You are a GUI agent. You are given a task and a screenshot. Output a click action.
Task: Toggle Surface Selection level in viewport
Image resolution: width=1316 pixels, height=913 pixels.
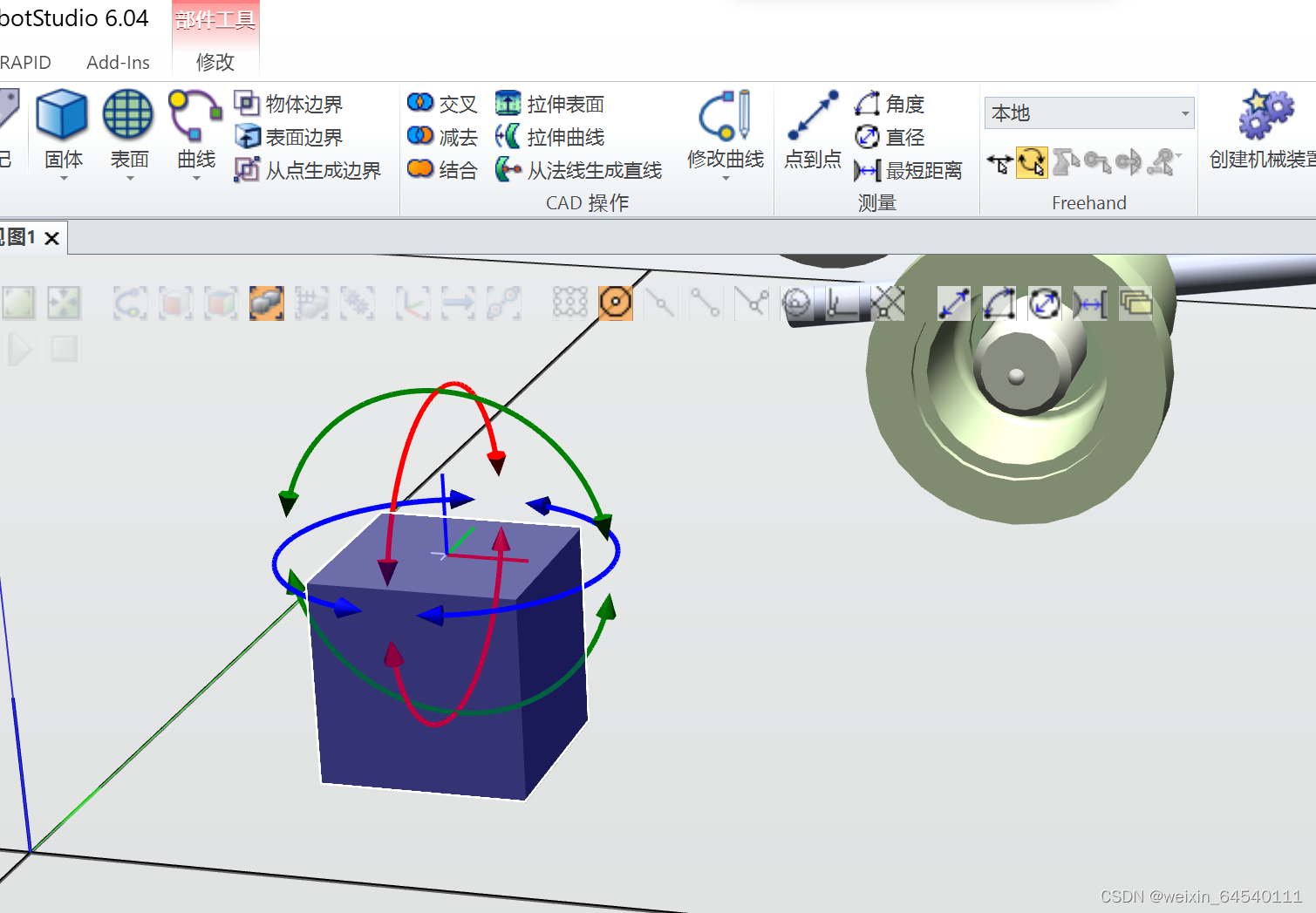pyautogui.click(x=175, y=303)
